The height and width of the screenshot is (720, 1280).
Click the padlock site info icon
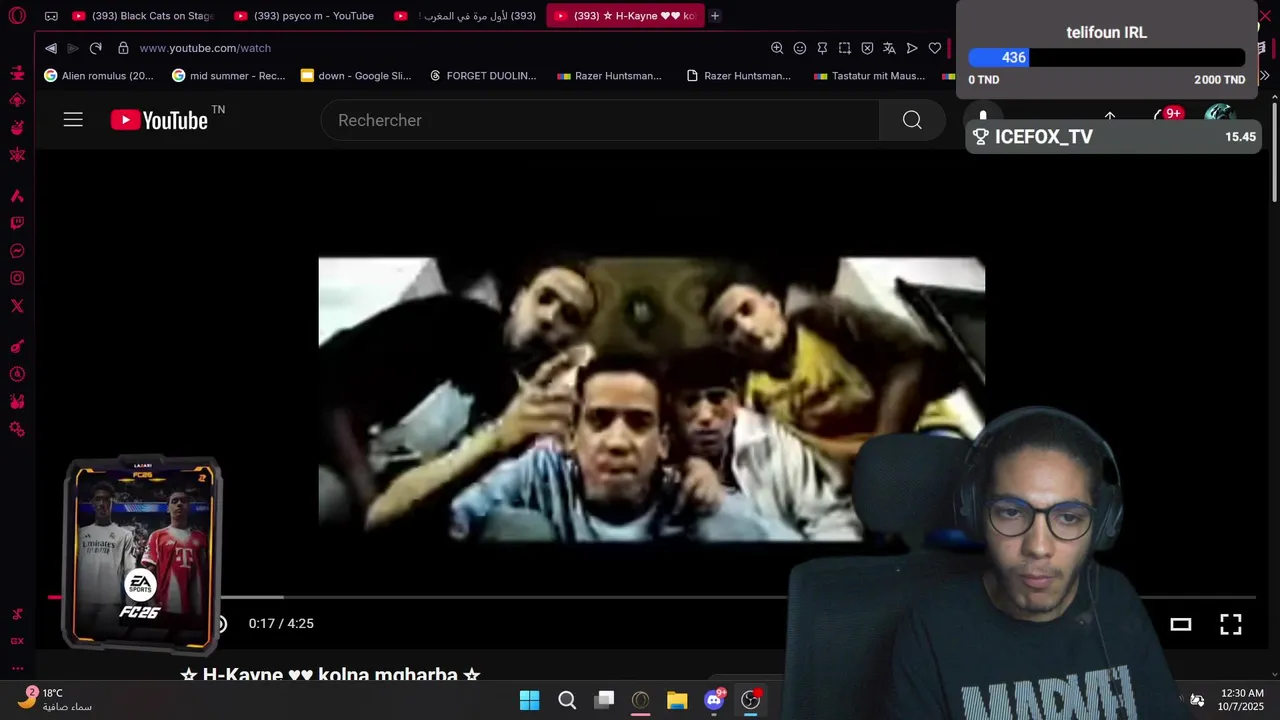[x=123, y=48]
